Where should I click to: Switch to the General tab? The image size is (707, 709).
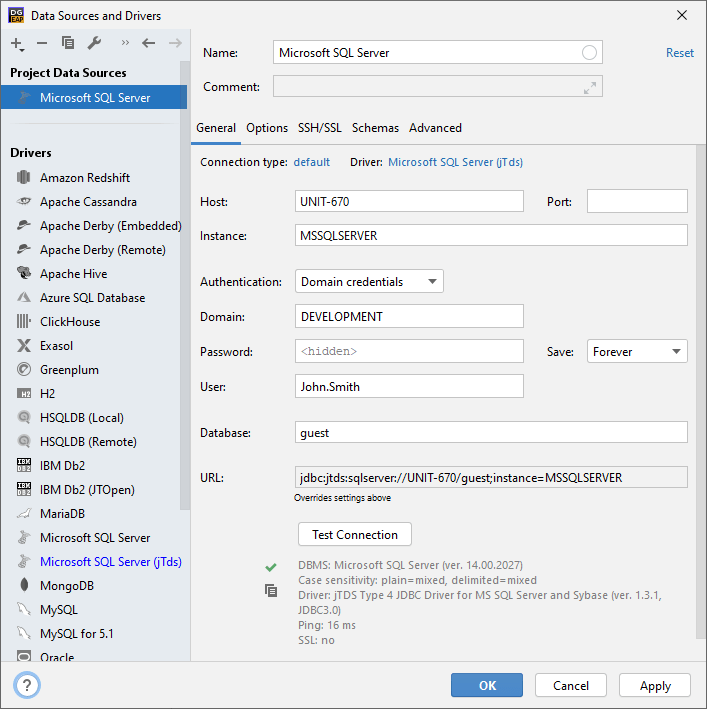216,128
